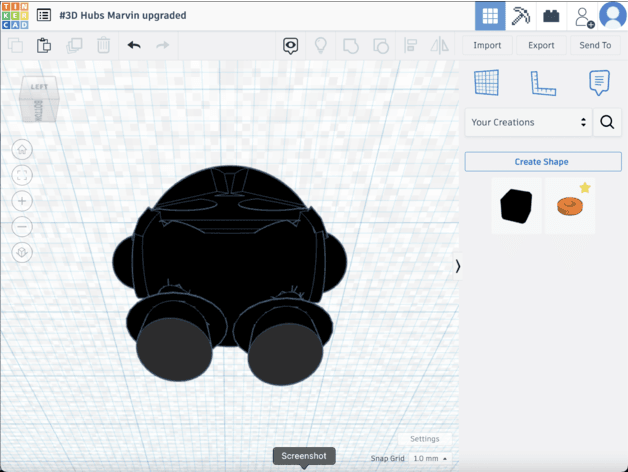Open the Snap Grid 1.0 mm dropdown

[x=430, y=458]
